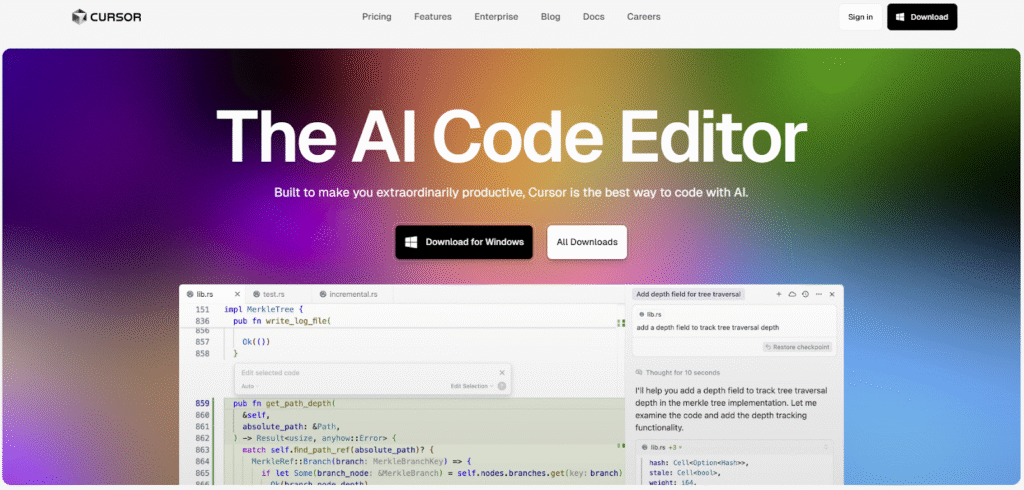Viewport: 1024px width, 490px height.
Task: Click the submit circle in edit popup
Action: [x=502, y=386]
